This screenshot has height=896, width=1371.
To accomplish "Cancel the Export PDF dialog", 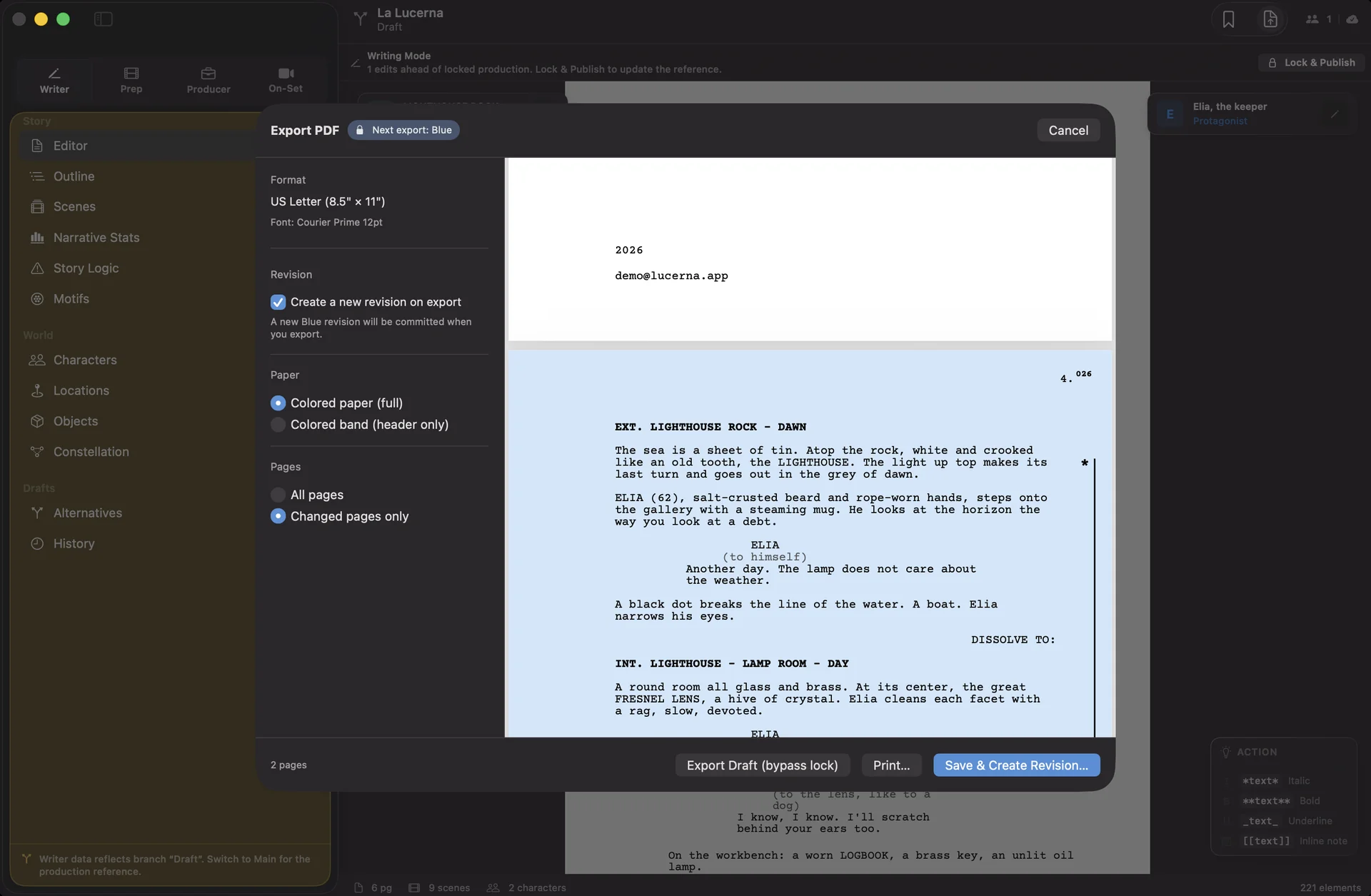I will [1068, 131].
